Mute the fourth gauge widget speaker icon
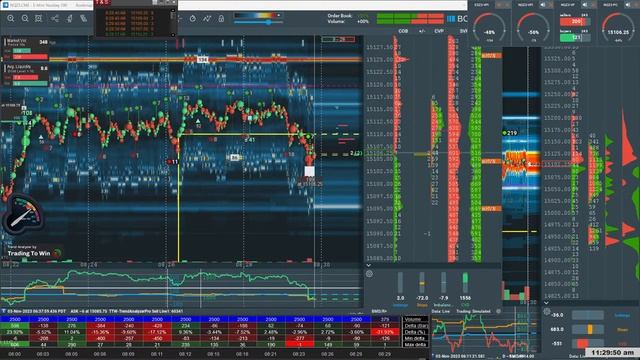 tap(628, 4)
